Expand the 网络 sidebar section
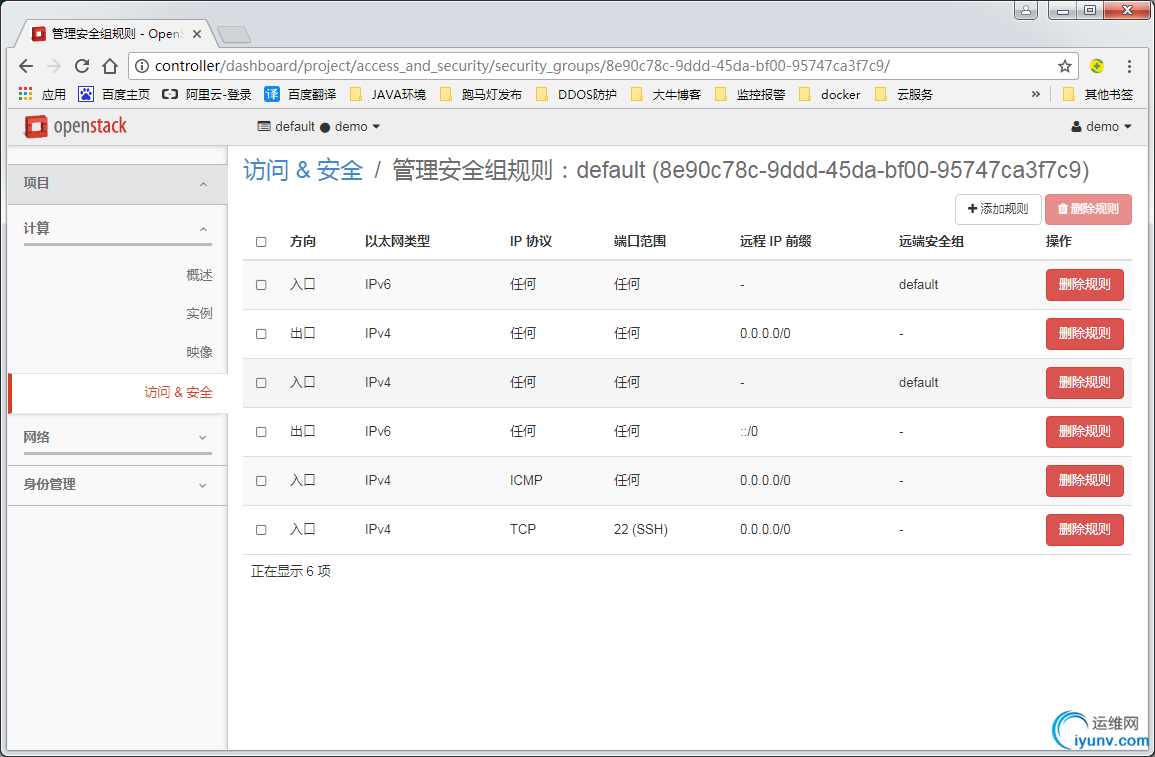This screenshot has width=1155, height=757. 117,437
